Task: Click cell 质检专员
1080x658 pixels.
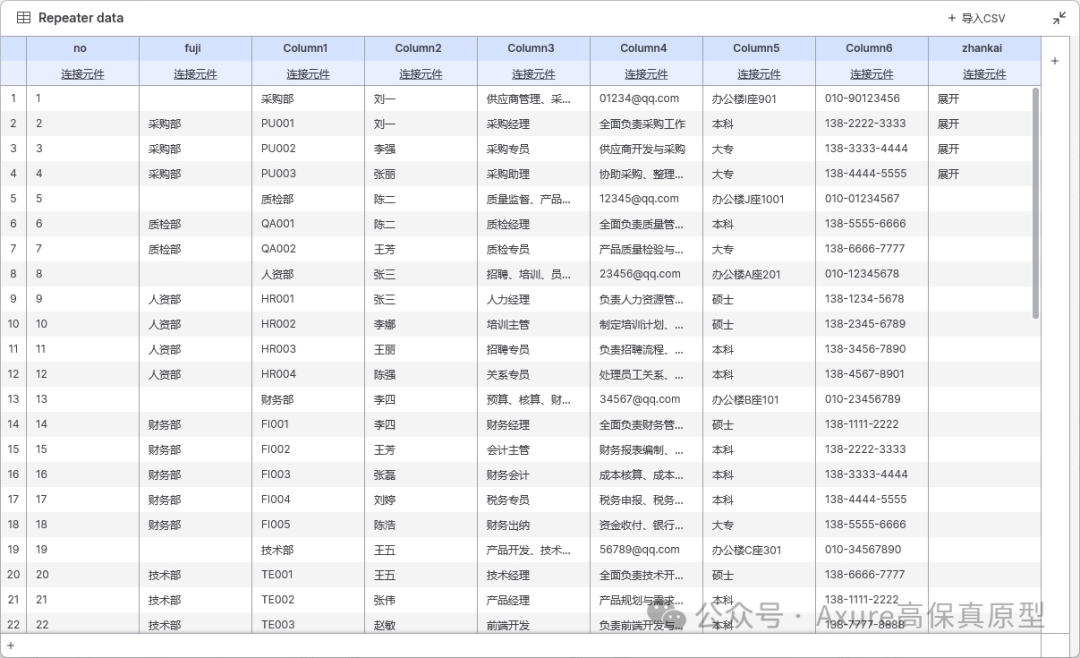Action: point(534,249)
